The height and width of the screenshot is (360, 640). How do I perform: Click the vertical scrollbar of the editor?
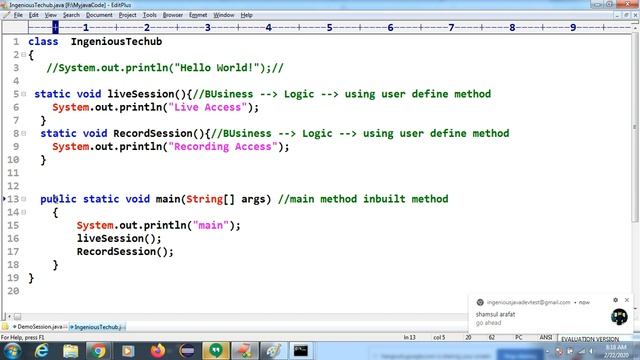(635, 127)
